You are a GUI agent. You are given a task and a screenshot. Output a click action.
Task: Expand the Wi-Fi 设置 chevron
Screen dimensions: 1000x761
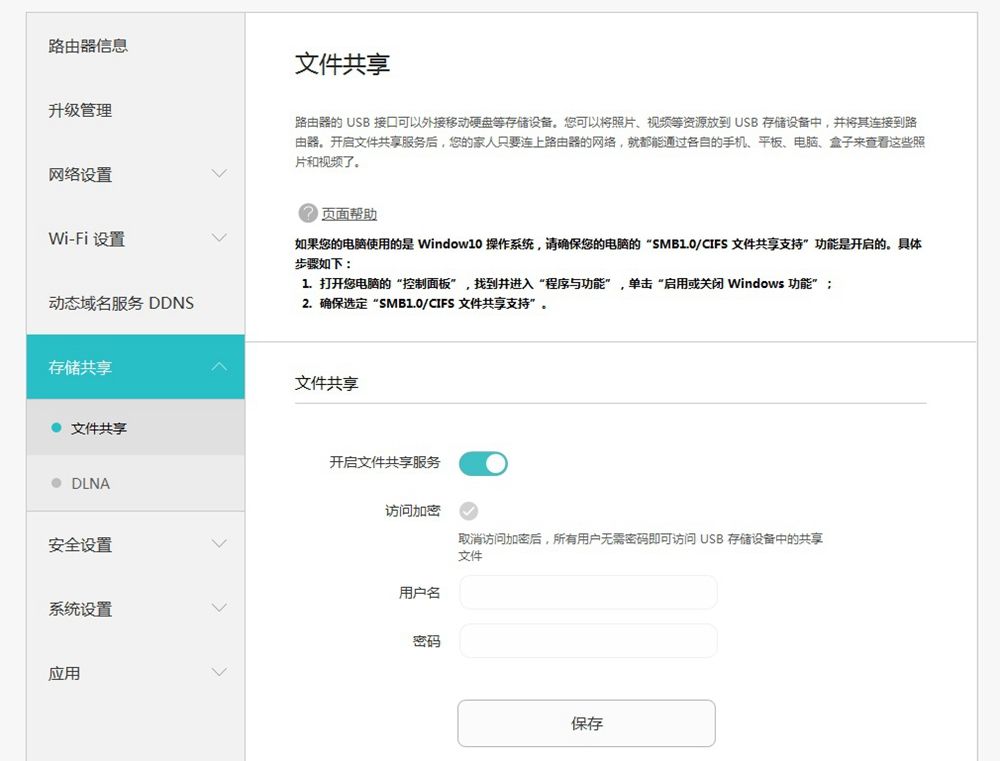click(x=219, y=238)
